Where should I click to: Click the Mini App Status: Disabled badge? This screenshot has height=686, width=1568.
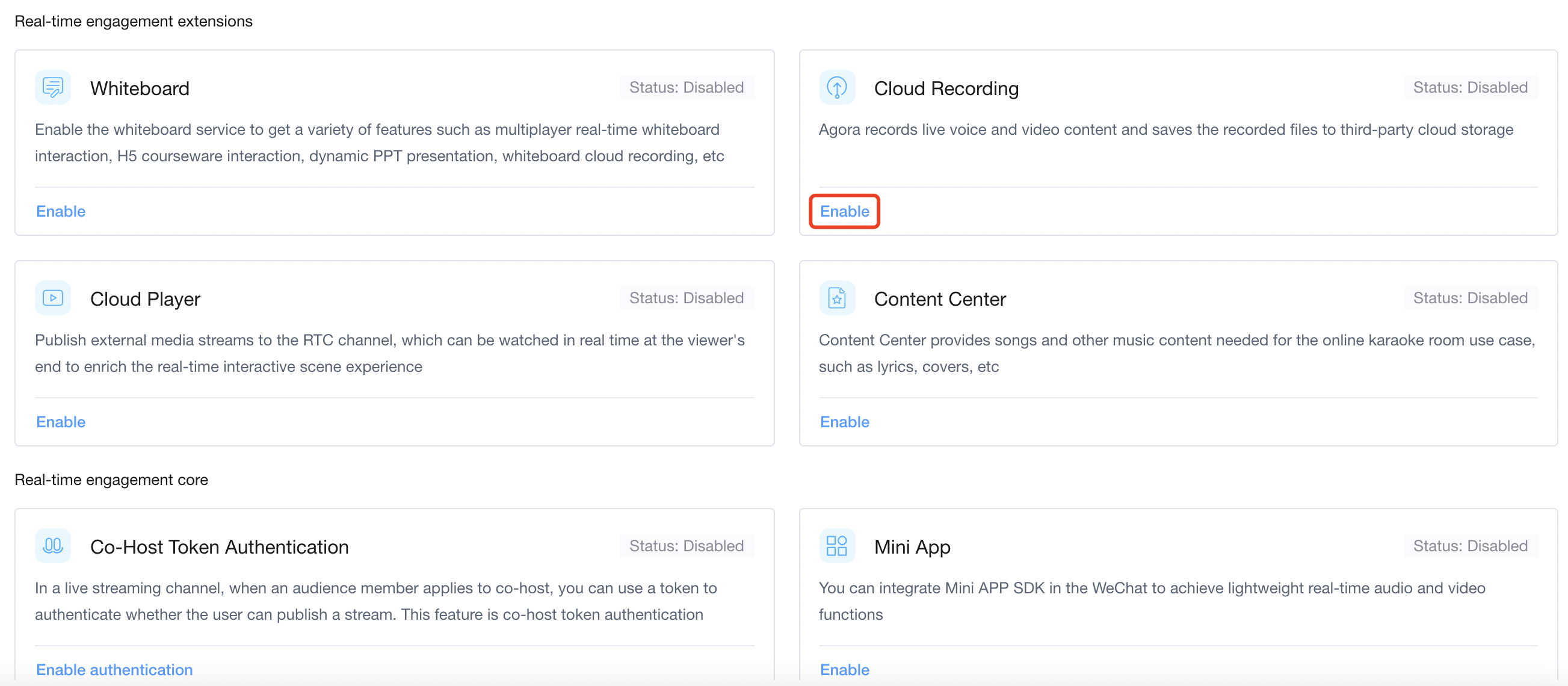1470,546
